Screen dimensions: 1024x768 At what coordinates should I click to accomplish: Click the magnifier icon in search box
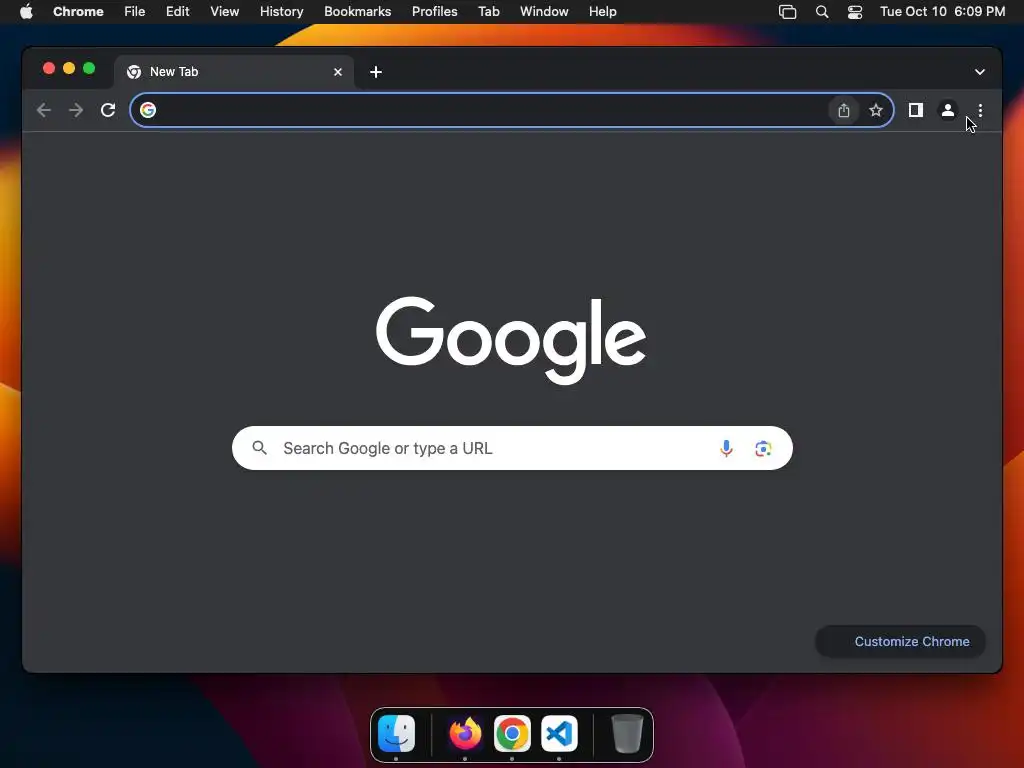click(260, 448)
